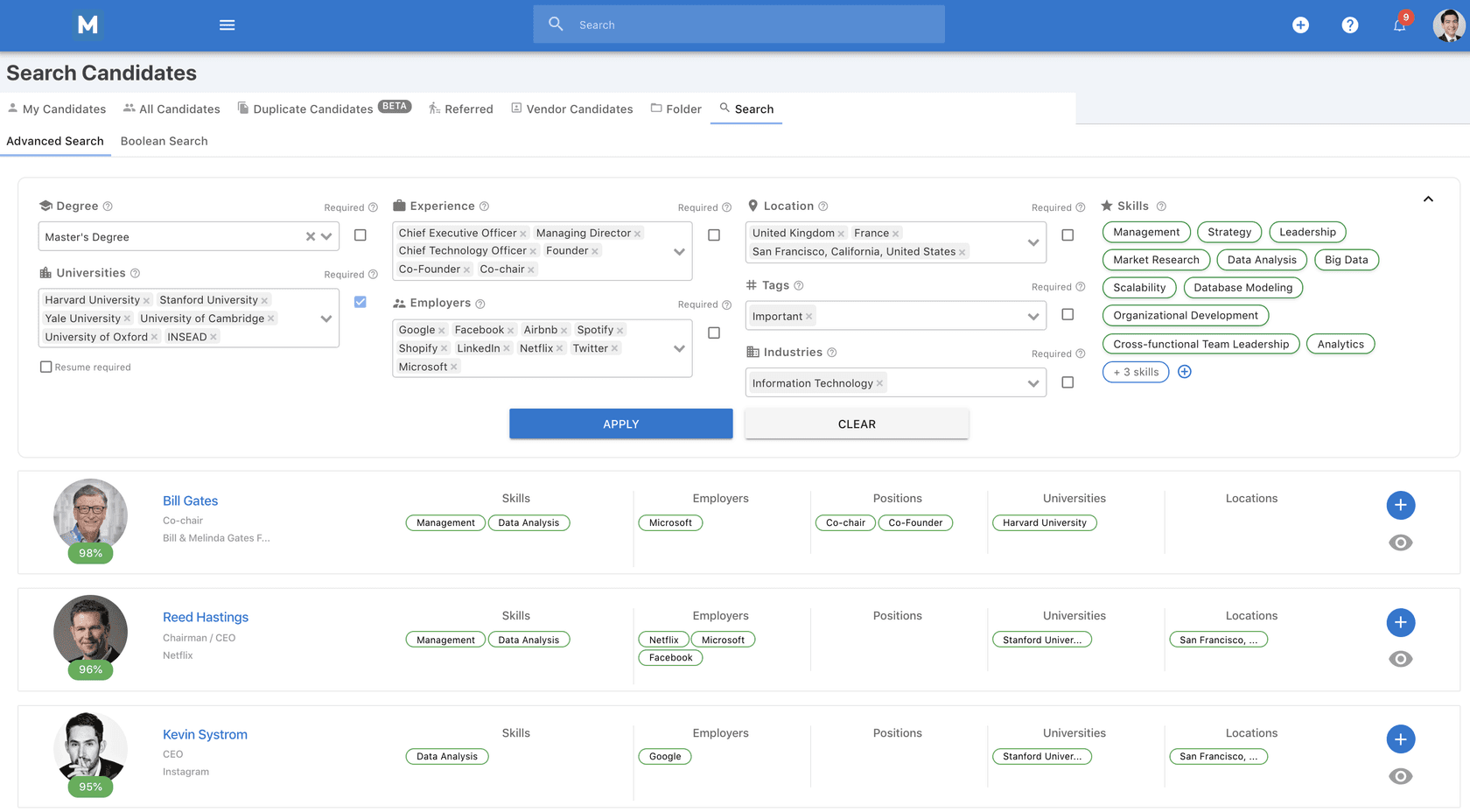Toggle Industries required checkbox
1470x812 pixels.
1067,382
